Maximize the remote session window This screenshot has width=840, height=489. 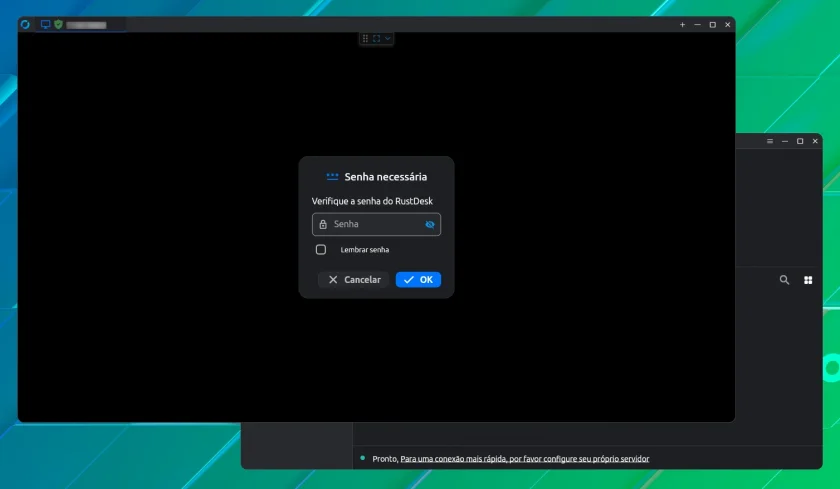point(712,25)
